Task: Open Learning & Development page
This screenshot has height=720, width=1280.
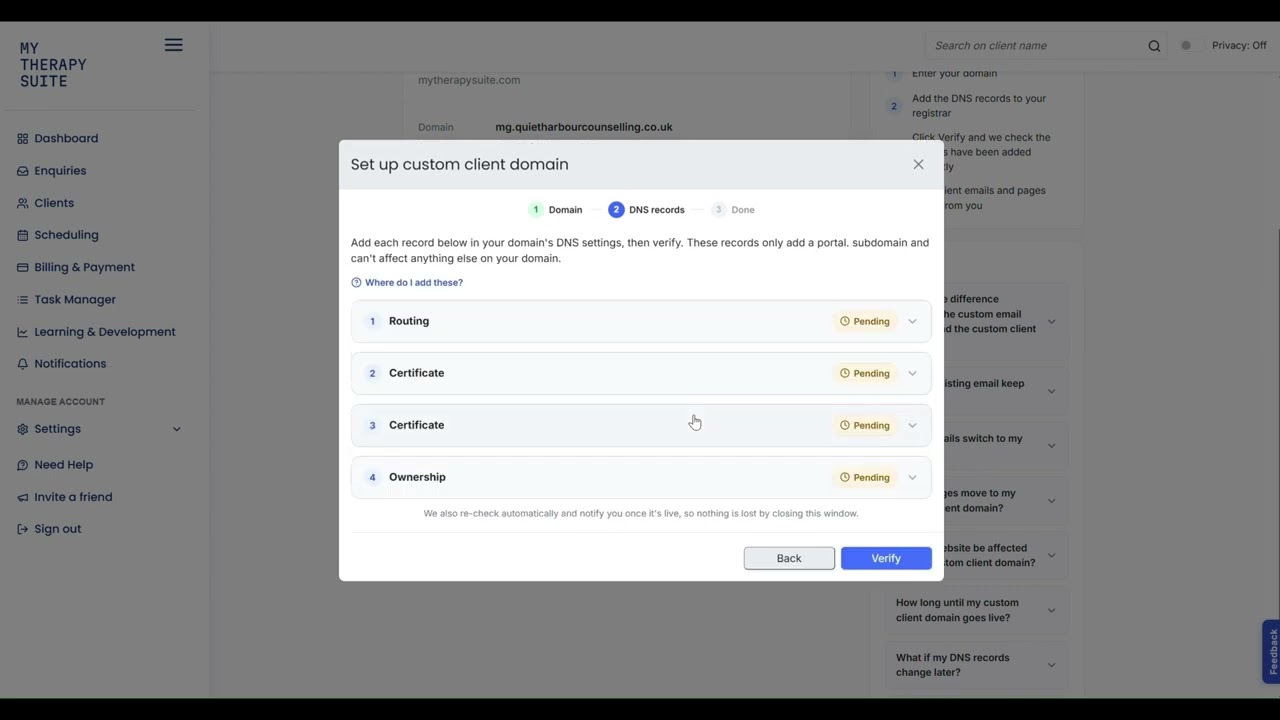Action: coord(105,332)
